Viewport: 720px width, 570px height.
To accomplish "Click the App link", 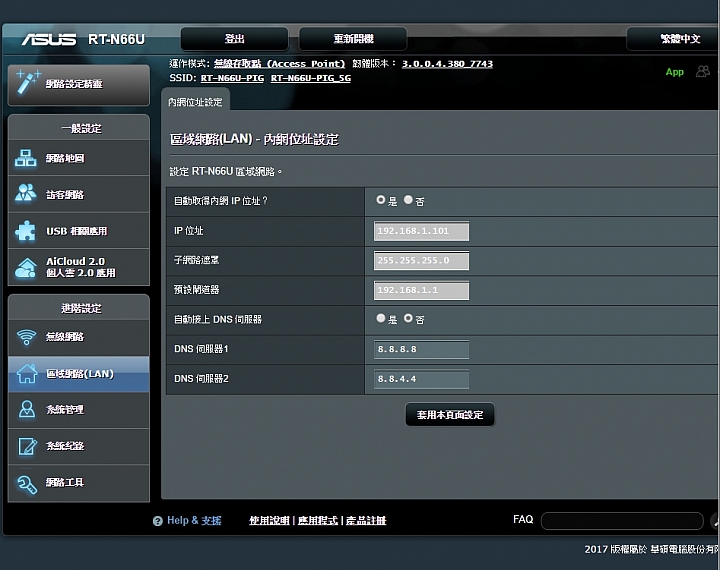I will (x=675, y=72).
